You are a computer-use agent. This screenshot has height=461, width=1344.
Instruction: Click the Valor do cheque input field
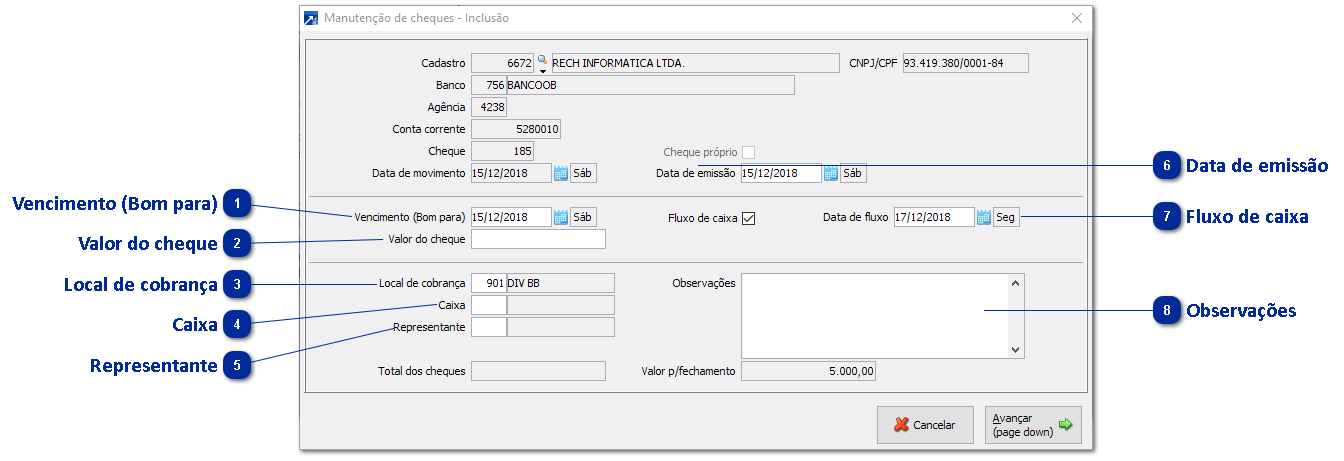538,239
